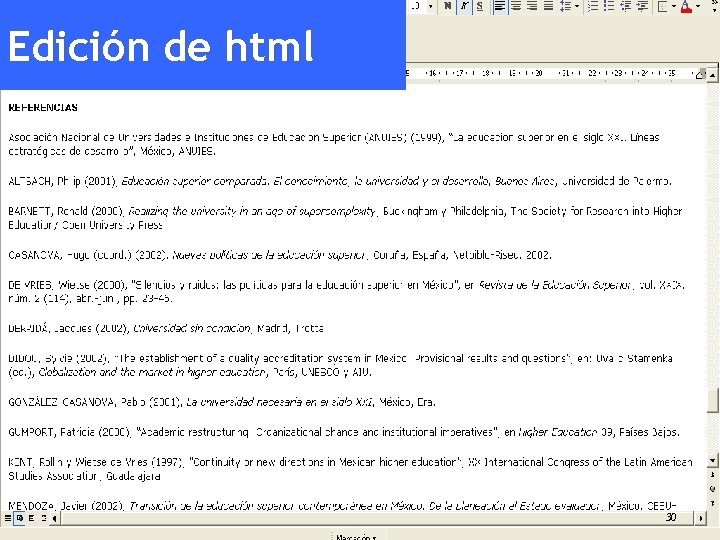
Task: Click the vertical scrollbar thumb
Action: 713,401
